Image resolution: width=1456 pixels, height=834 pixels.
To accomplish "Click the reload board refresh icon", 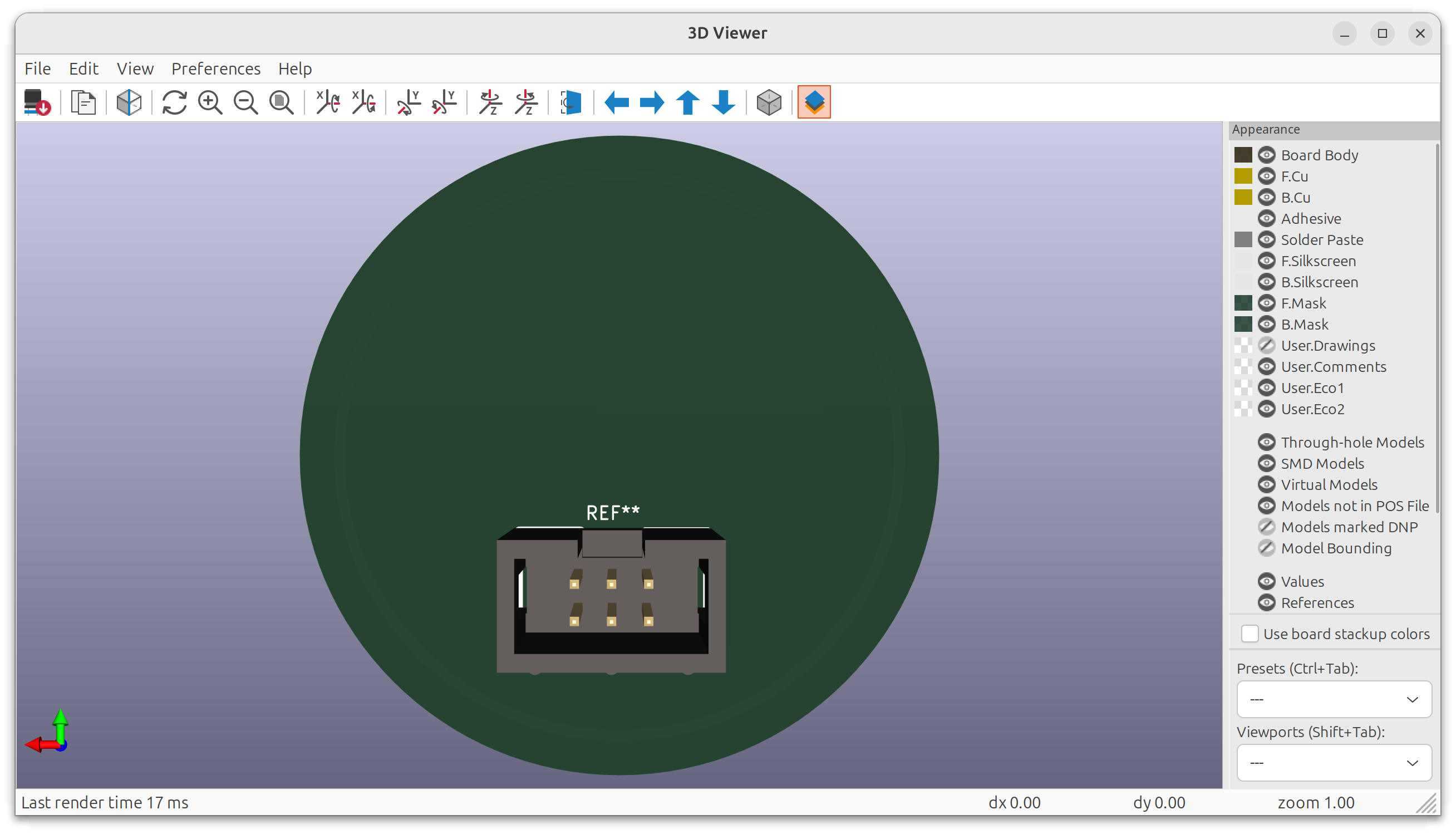I will (174, 102).
